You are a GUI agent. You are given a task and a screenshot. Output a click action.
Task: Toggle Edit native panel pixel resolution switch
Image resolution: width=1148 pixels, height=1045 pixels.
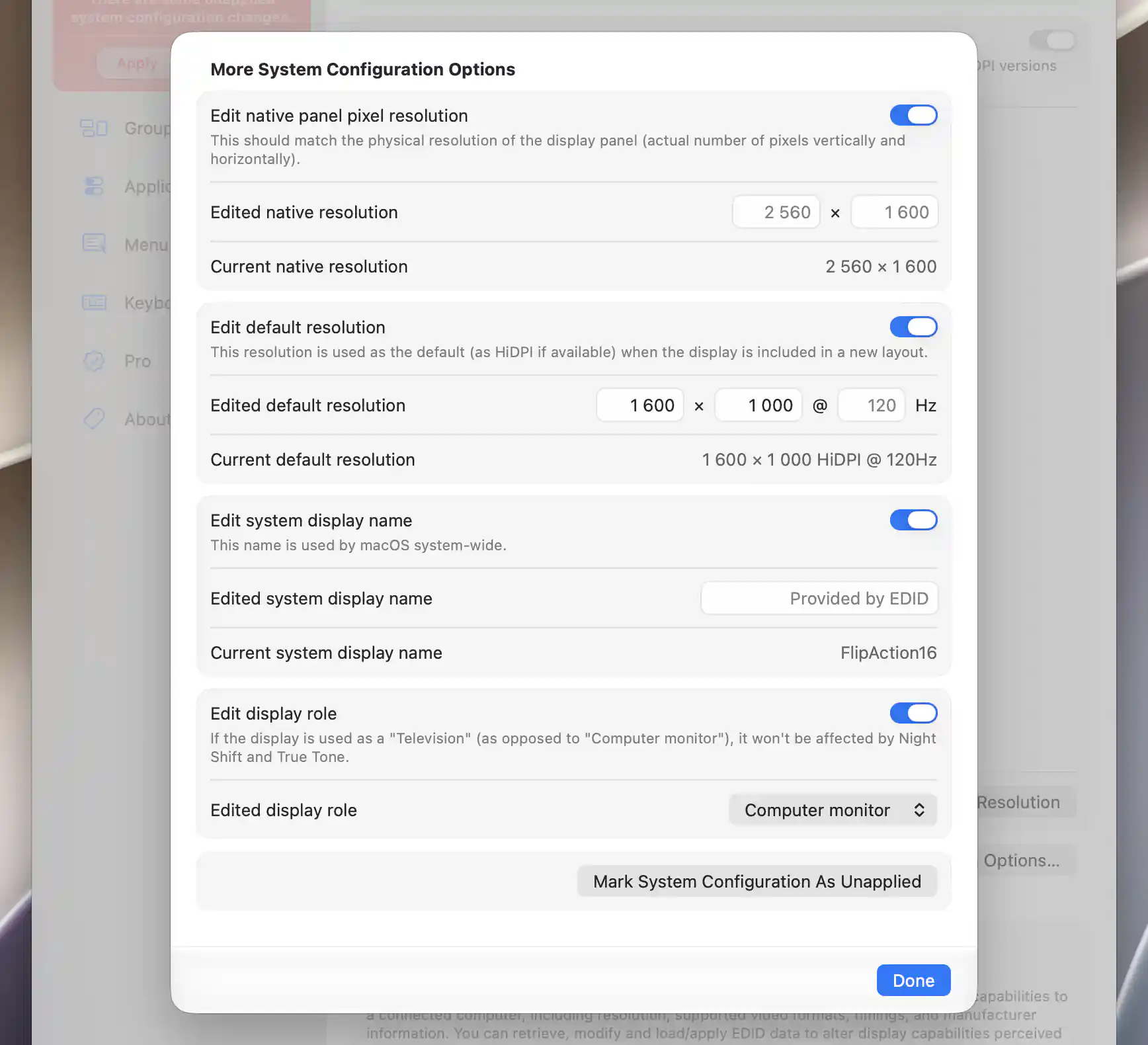click(x=913, y=115)
